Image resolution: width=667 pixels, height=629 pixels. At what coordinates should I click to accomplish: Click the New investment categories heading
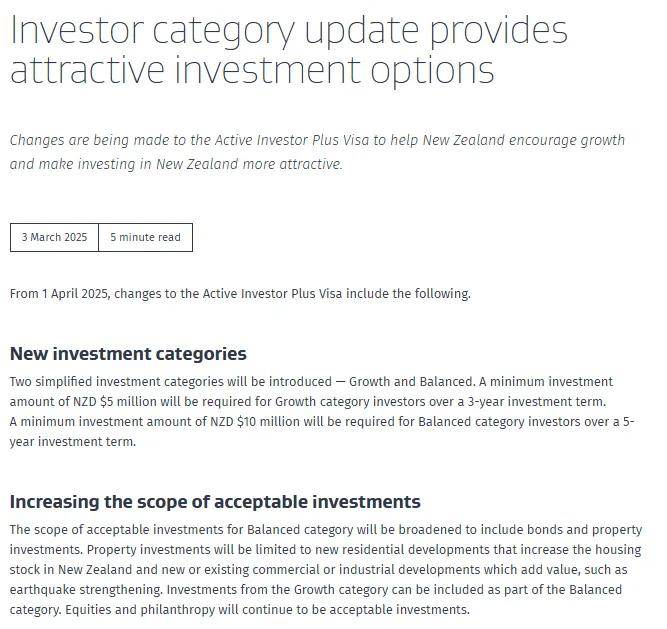128,354
